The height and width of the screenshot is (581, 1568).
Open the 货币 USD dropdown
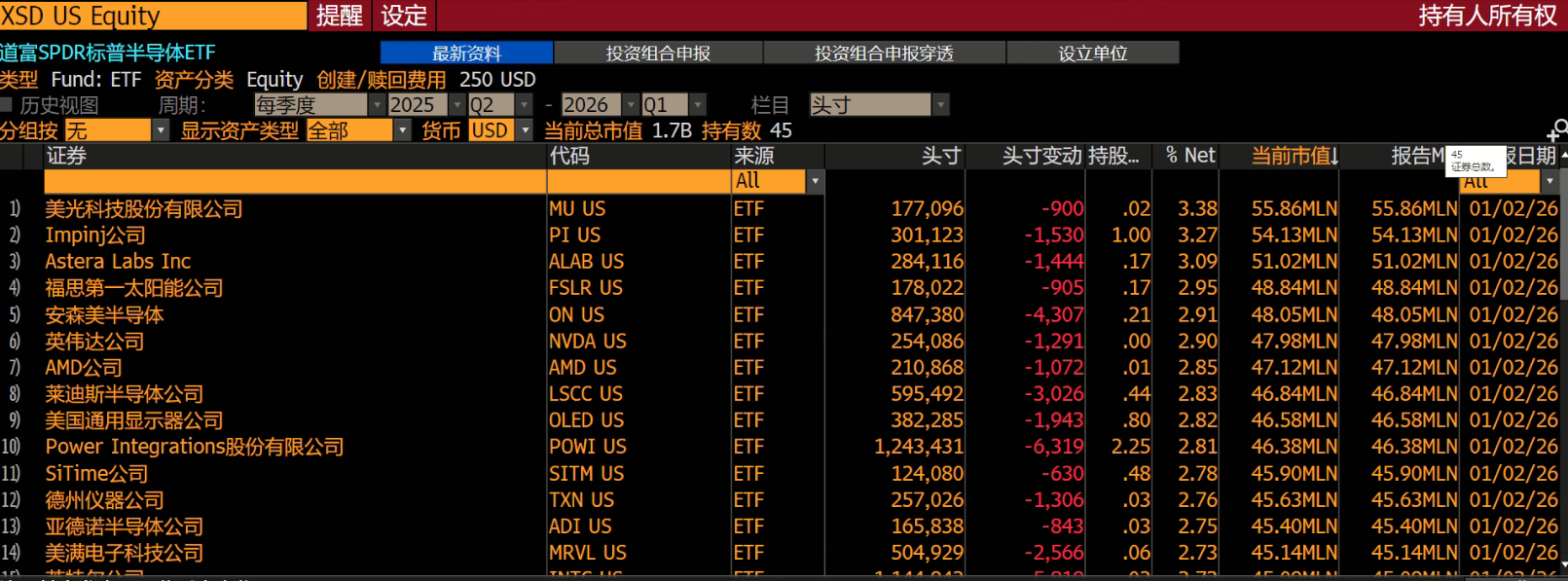[526, 130]
